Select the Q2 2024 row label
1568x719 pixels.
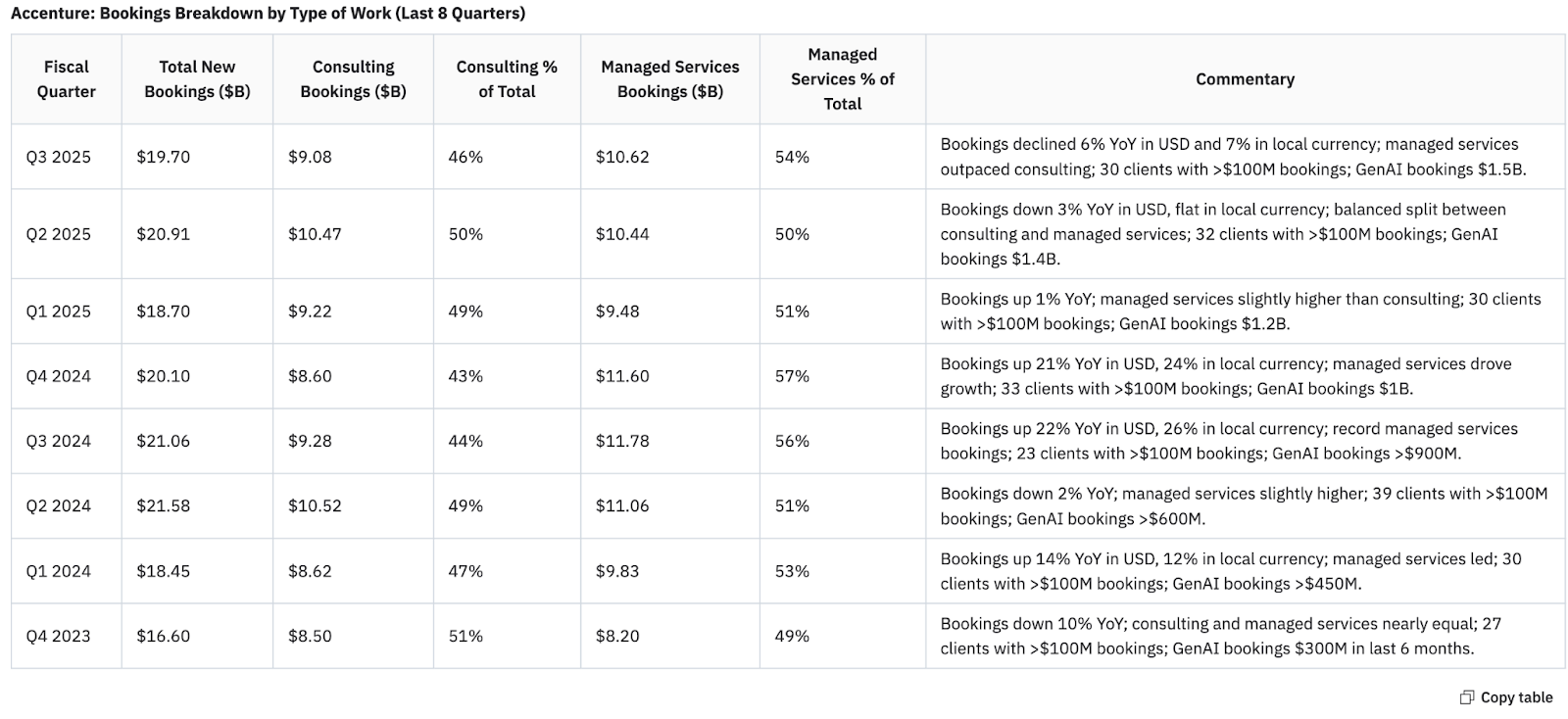(59, 505)
